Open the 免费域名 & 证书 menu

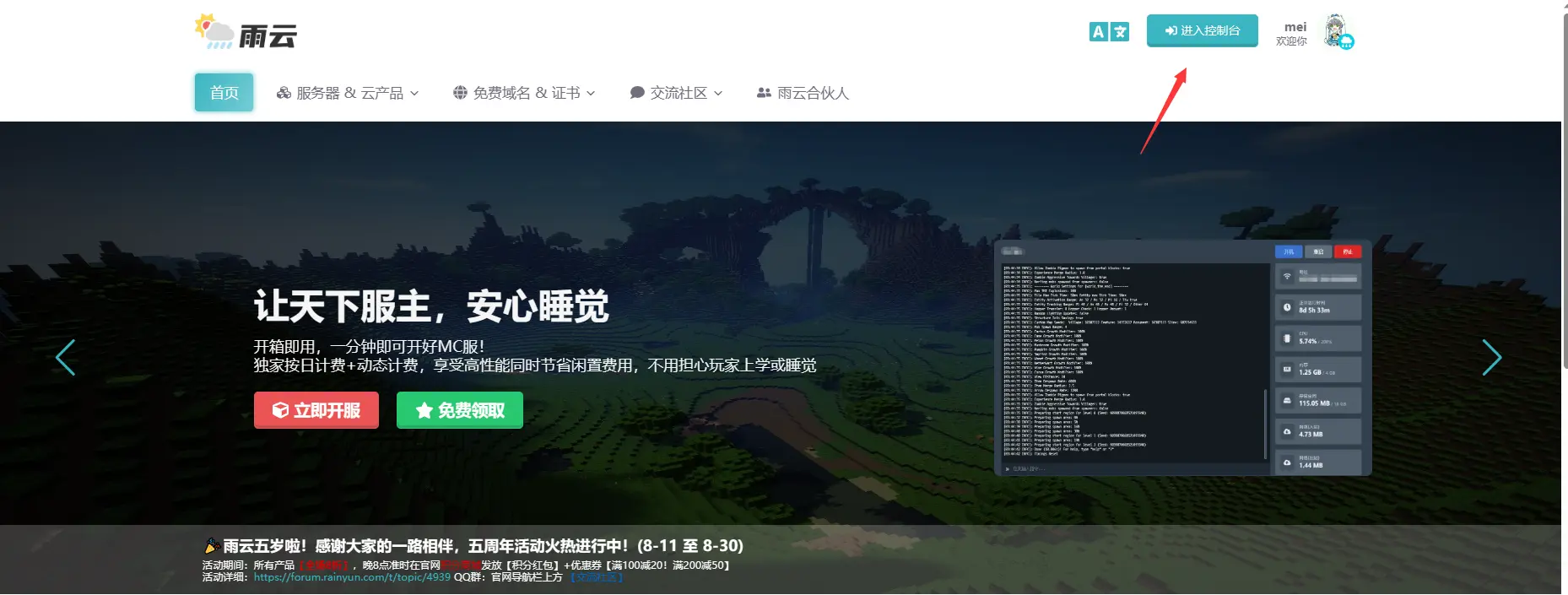click(x=524, y=93)
